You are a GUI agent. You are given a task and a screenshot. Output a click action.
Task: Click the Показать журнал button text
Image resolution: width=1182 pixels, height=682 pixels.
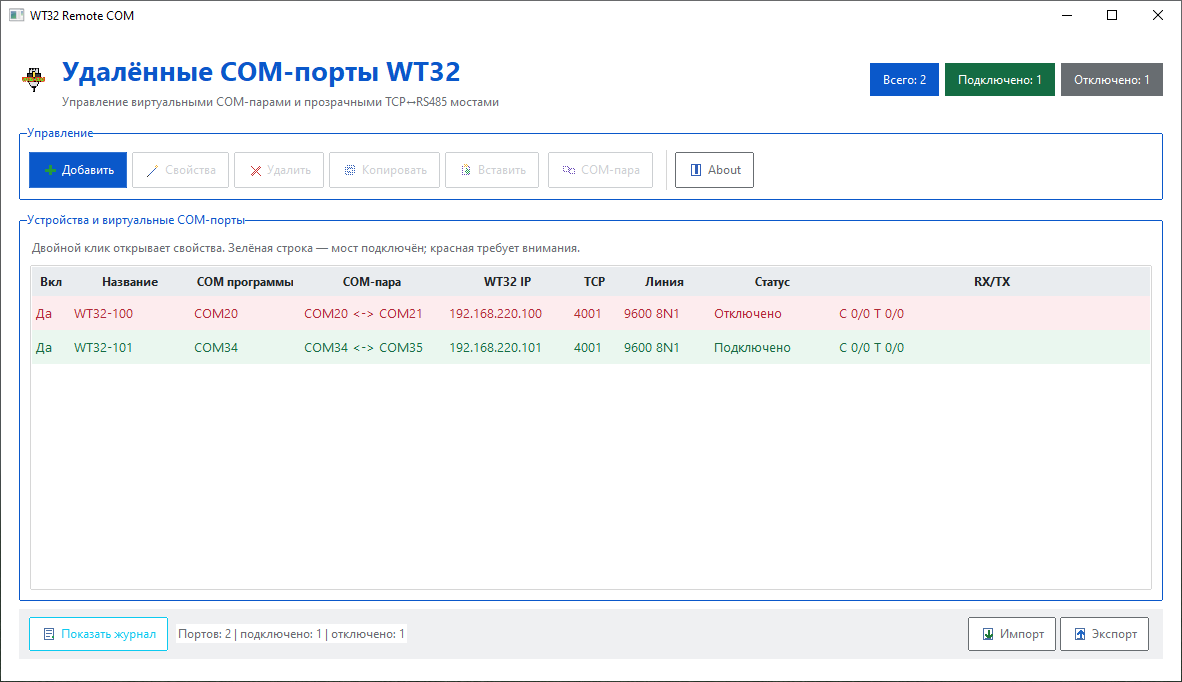[x=109, y=635]
